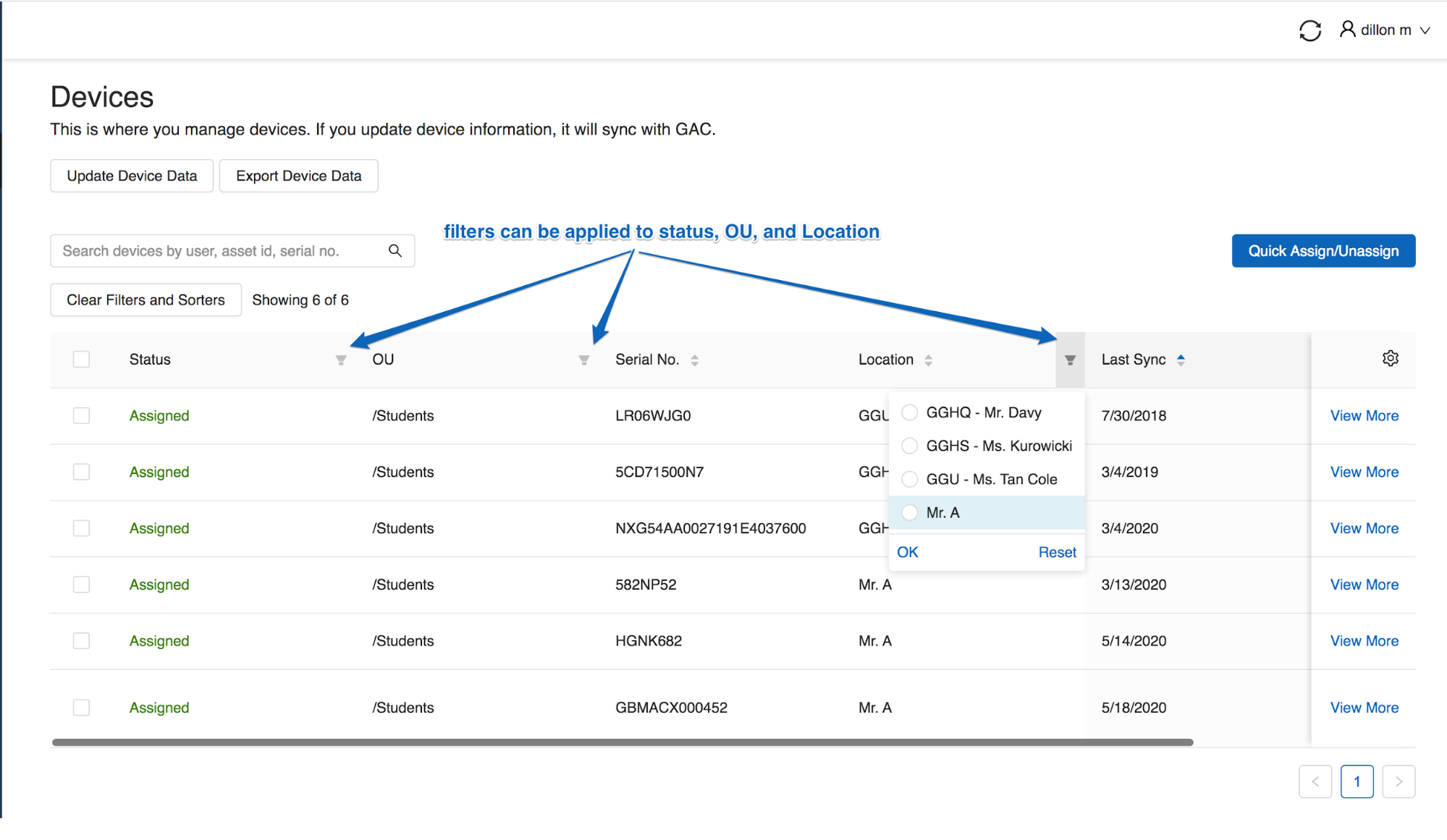Click the Update Device Data button
Image resolution: width=1447 pixels, height=840 pixels.
pyautogui.click(x=131, y=175)
